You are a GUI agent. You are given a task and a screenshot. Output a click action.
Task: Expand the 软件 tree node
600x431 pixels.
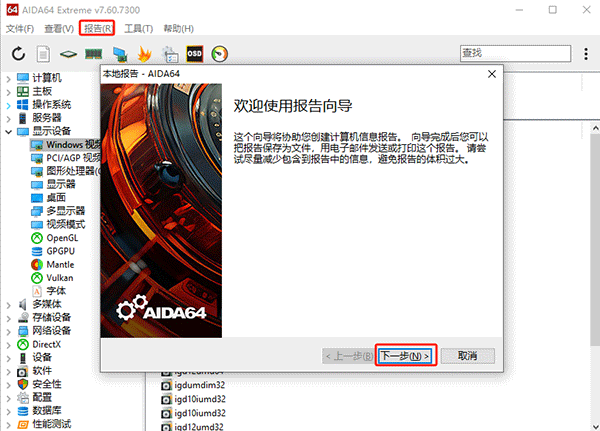click(8, 372)
